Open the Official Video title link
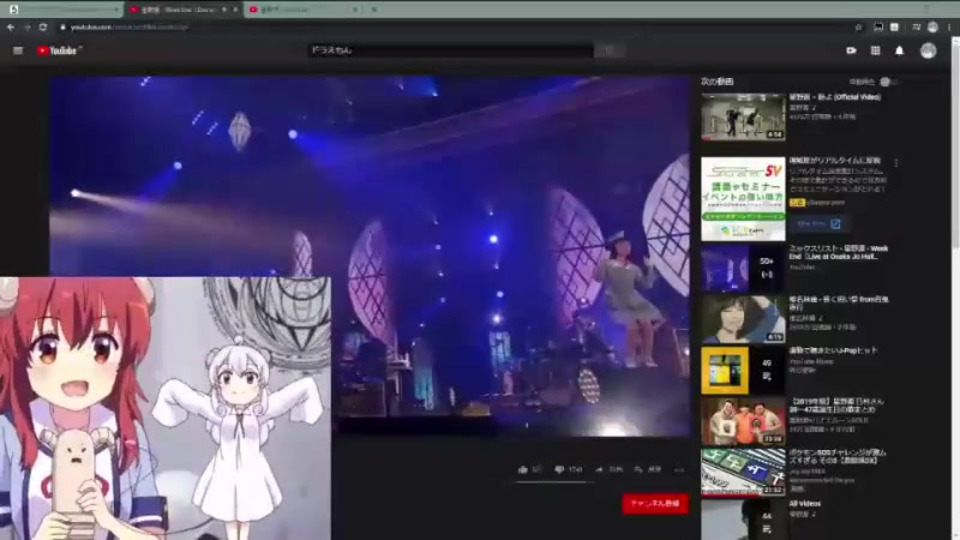The width and height of the screenshot is (960, 540). (834, 97)
